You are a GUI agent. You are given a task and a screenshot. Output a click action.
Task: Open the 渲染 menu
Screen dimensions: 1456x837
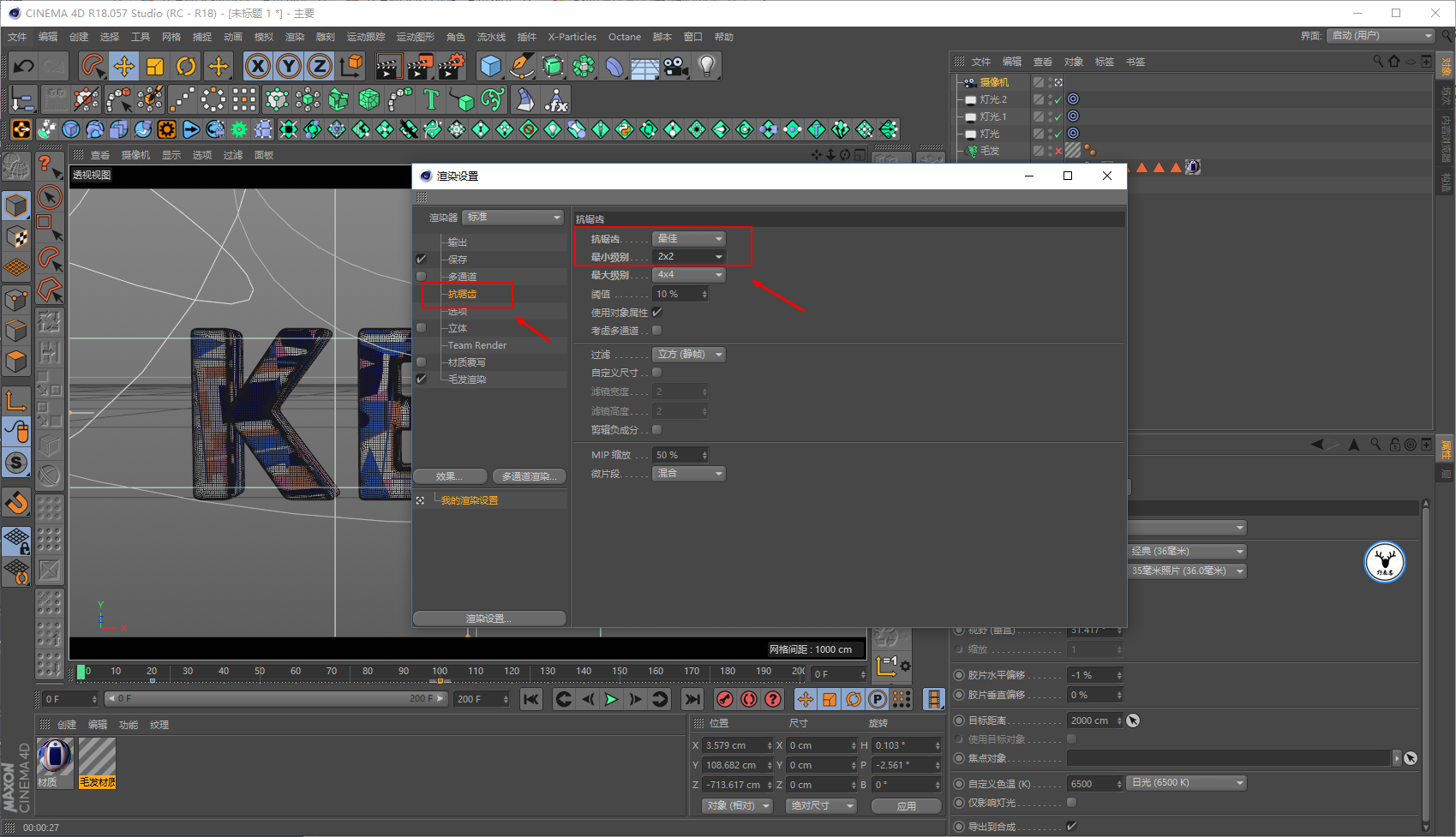point(295,37)
